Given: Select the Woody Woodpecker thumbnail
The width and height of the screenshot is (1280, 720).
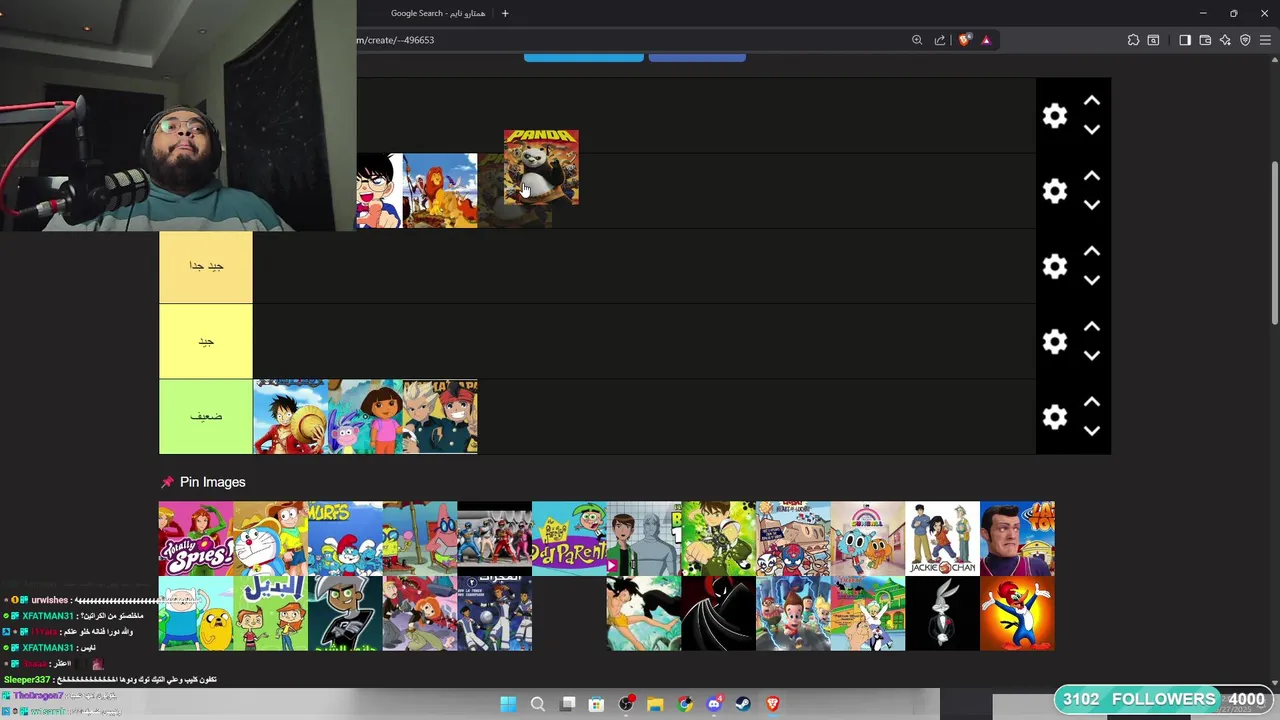Looking at the screenshot, I should 1017,613.
